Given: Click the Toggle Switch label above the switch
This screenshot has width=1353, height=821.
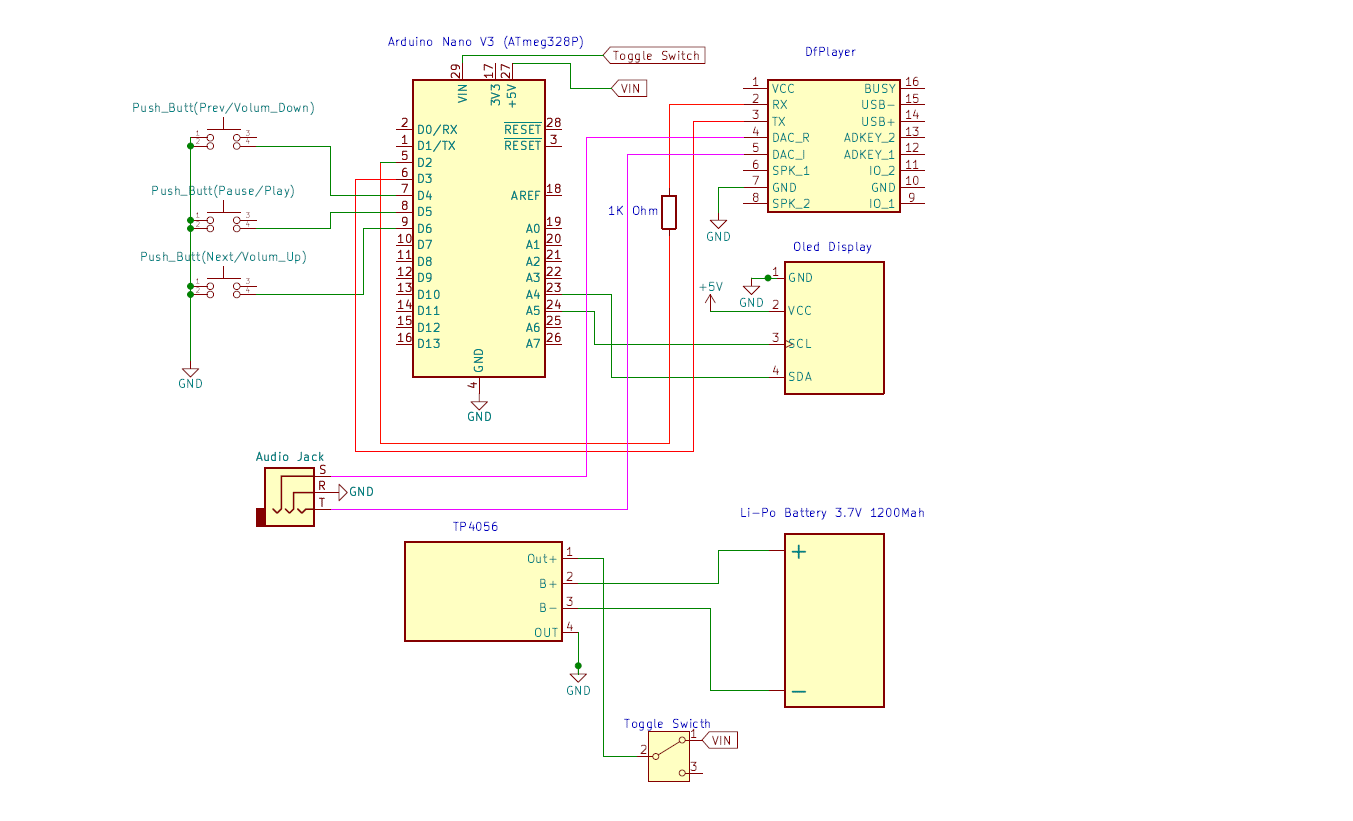Looking at the screenshot, I should pos(667,724).
